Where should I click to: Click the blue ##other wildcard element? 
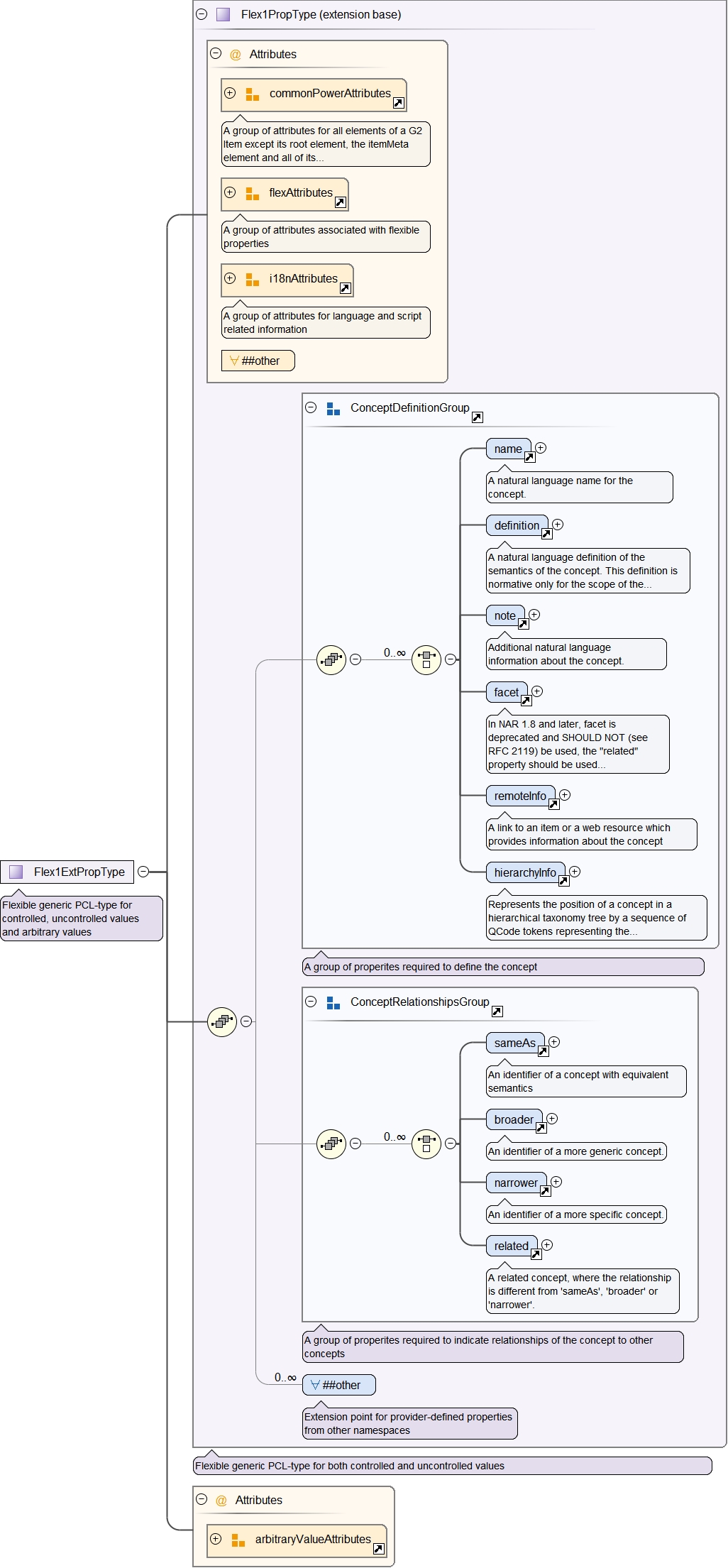point(339,1385)
